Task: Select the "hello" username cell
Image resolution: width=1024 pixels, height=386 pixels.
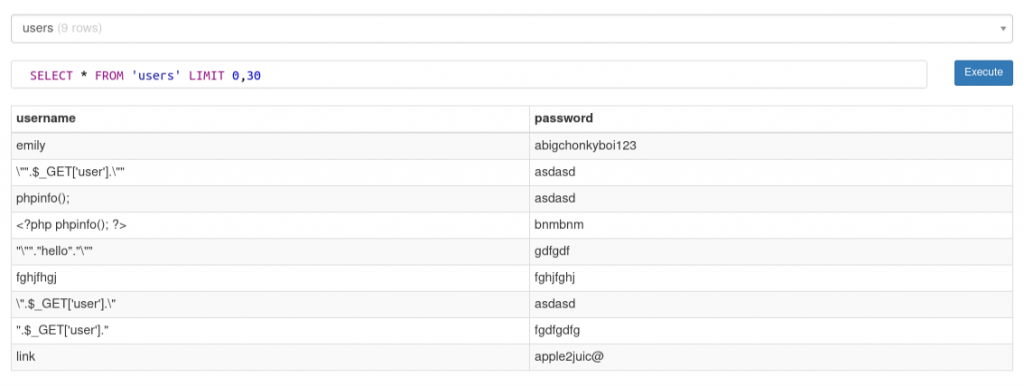Action: tap(270, 251)
